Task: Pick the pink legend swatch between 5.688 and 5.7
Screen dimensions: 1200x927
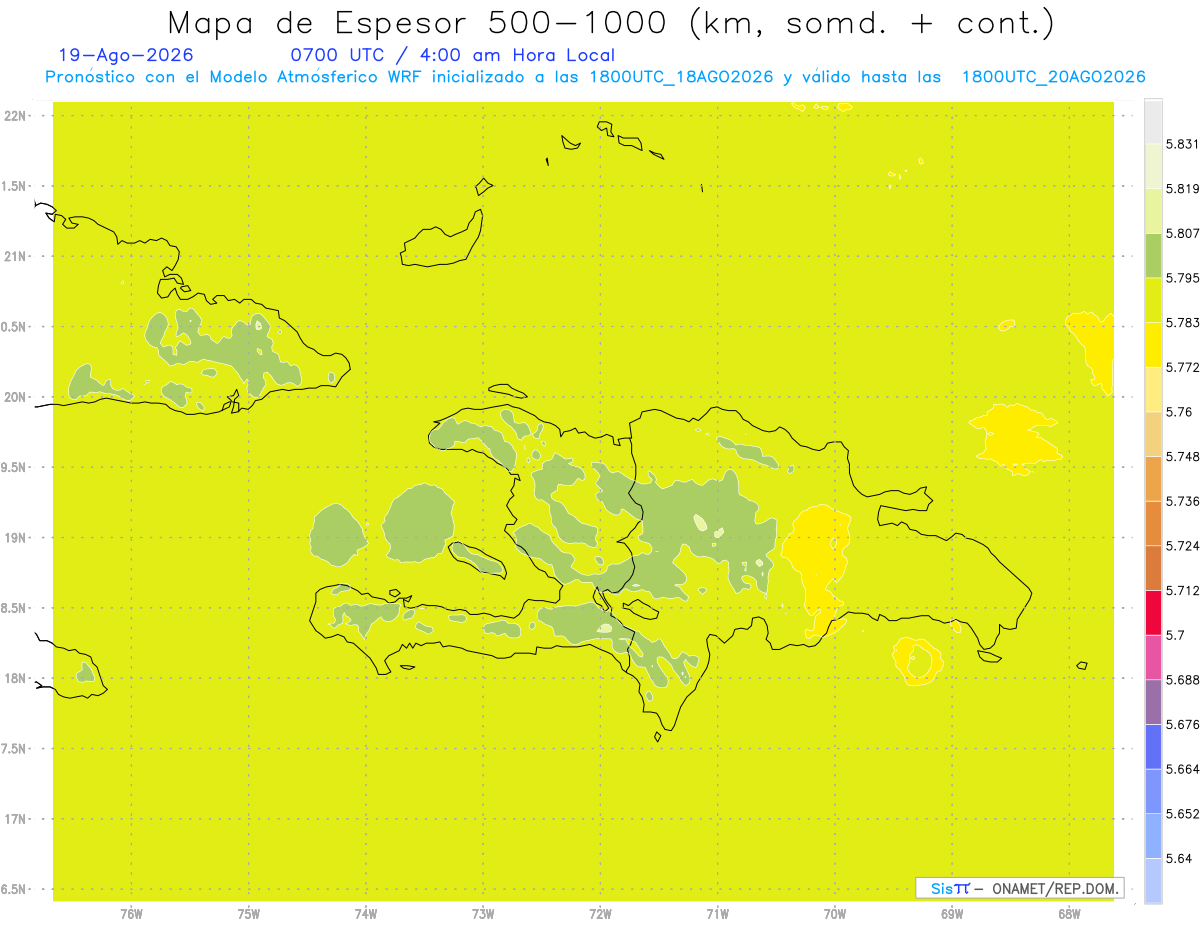Action: pyautogui.click(x=1153, y=657)
